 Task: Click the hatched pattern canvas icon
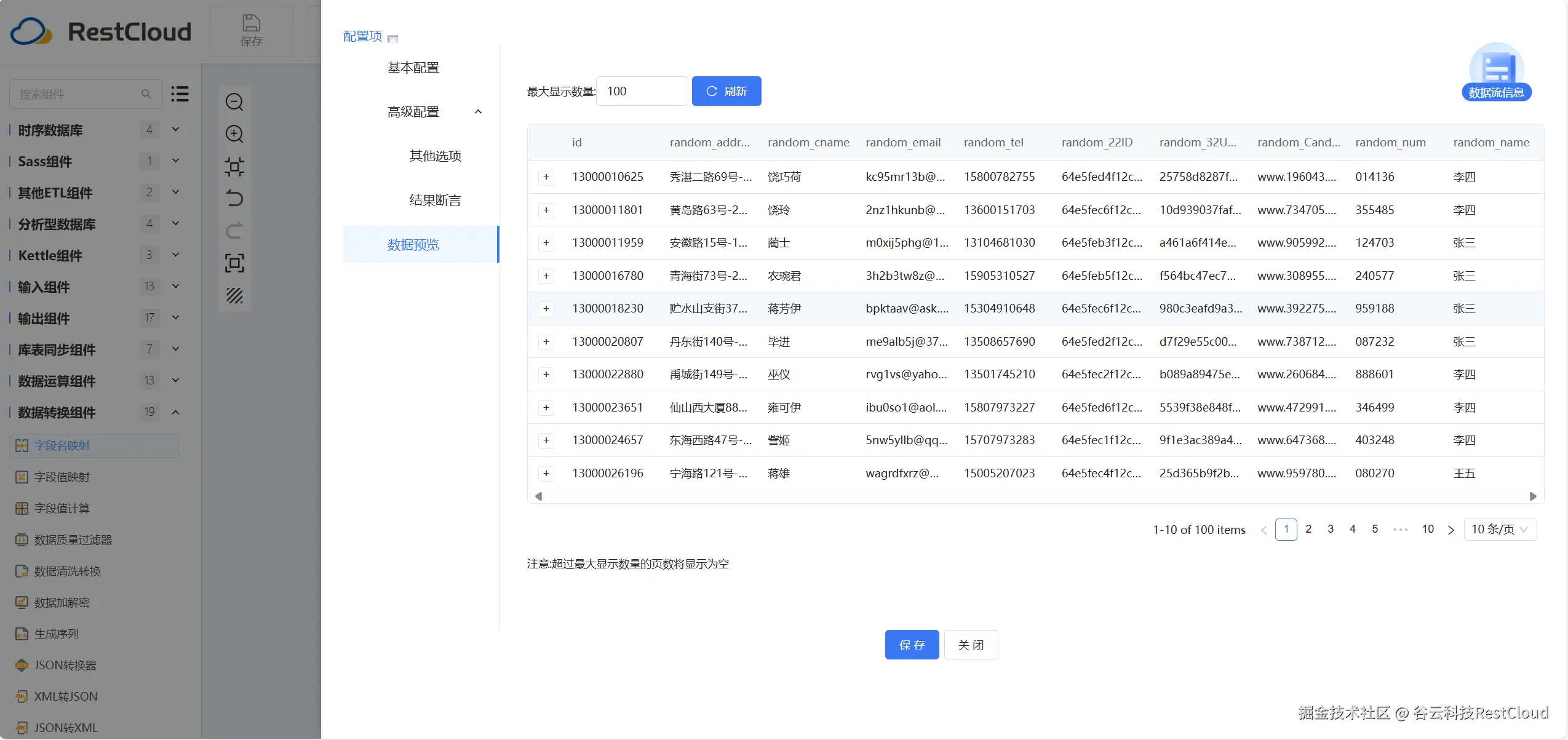pos(234,296)
